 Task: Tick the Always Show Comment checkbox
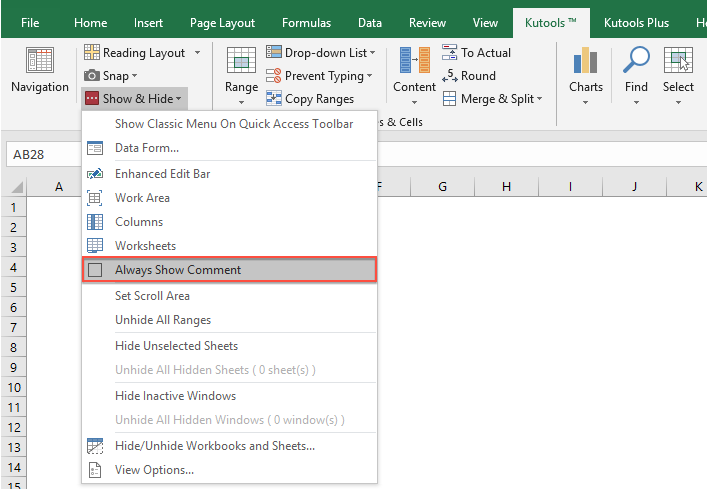(95, 270)
